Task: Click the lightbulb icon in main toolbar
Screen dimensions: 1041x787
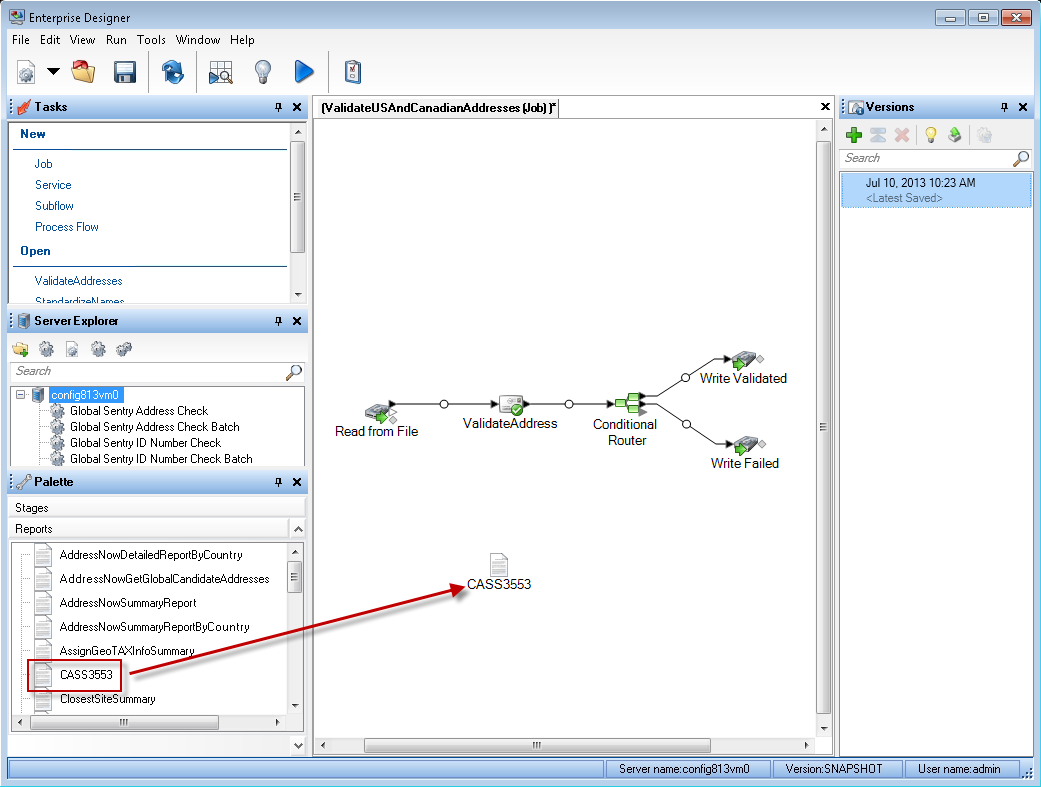Action: click(262, 72)
